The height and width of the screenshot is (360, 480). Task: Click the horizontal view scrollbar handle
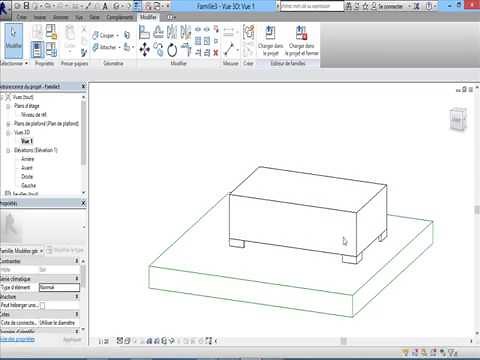(344, 341)
